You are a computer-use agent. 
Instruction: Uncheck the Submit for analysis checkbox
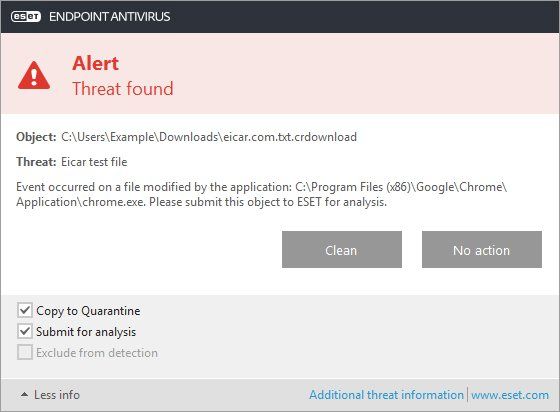(x=25, y=331)
